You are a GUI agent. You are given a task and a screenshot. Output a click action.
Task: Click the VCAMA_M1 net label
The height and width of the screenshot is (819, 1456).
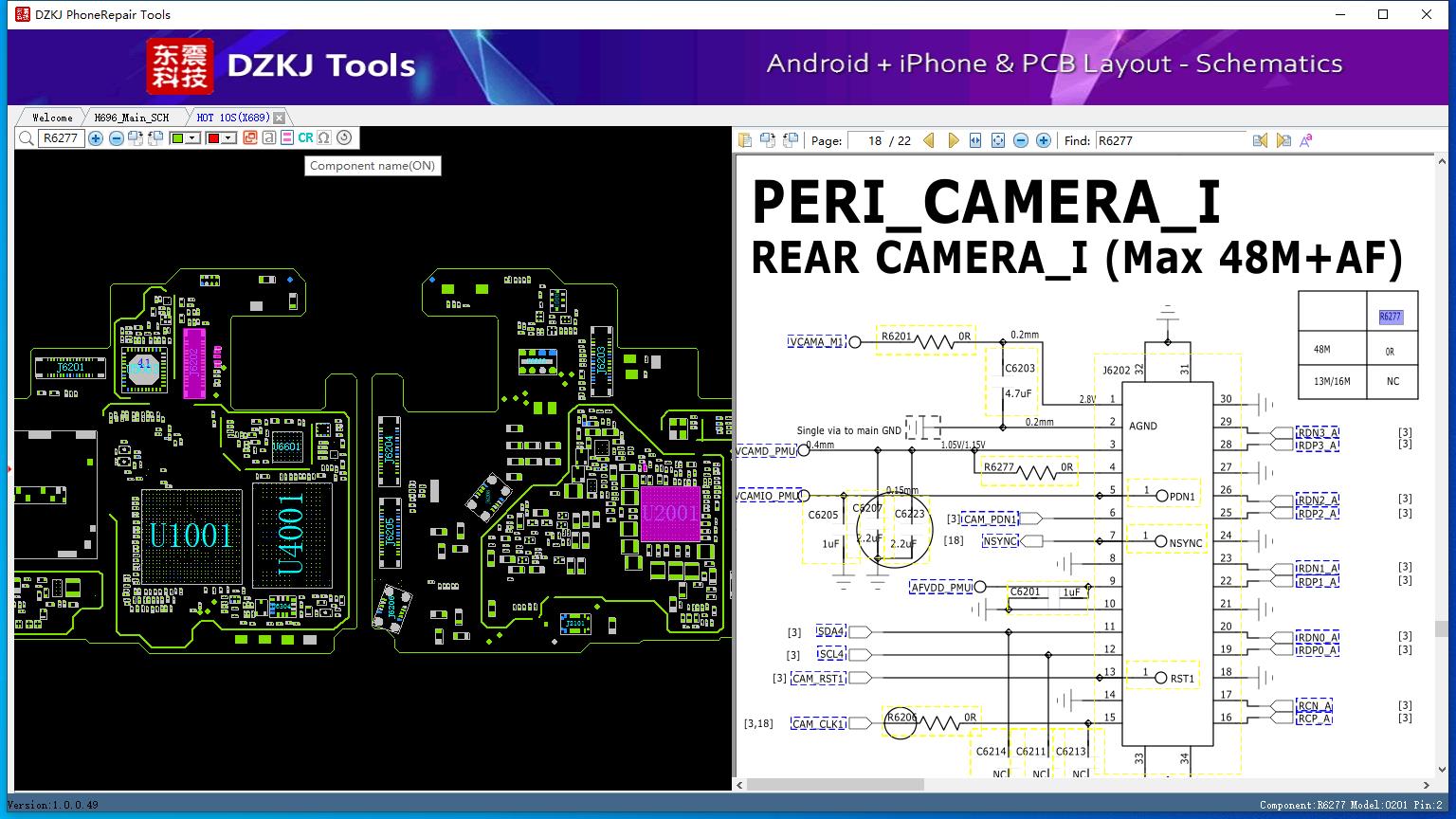815,342
